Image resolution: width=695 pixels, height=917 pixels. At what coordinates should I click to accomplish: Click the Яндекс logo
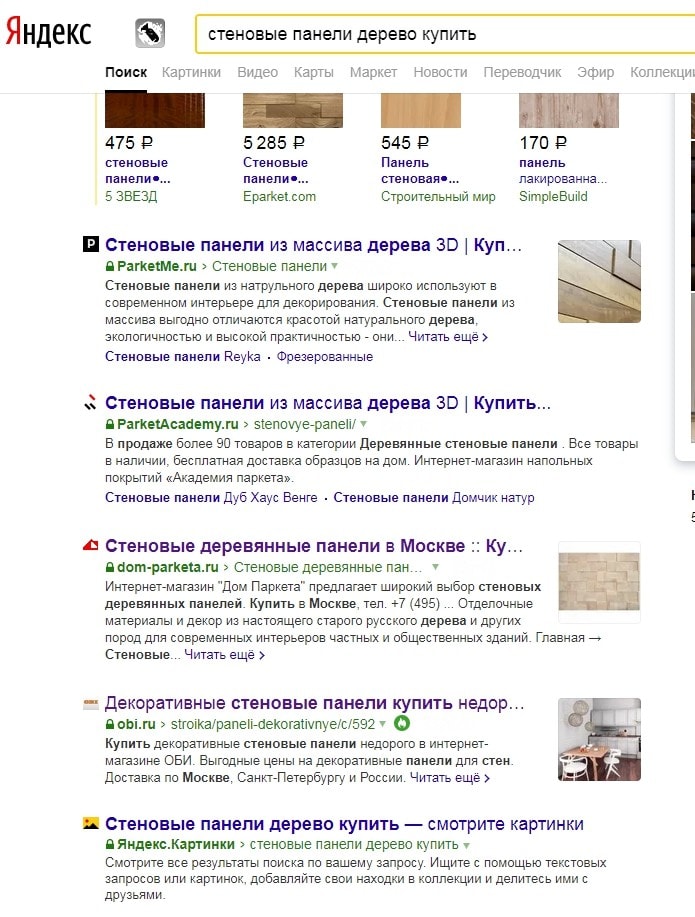(x=49, y=33)
